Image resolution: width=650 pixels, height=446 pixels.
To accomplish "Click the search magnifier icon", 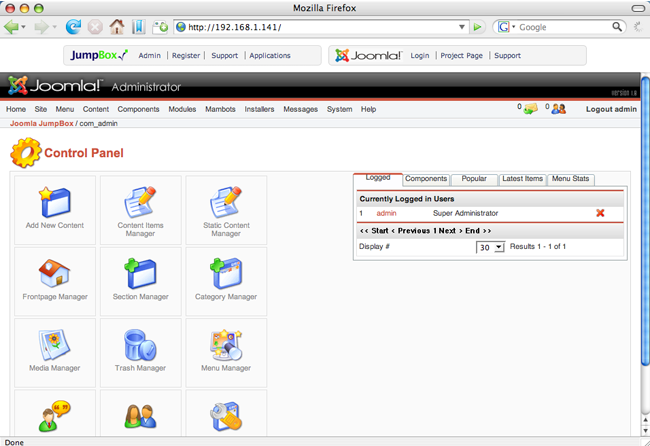I will click(x=617, y=27).
